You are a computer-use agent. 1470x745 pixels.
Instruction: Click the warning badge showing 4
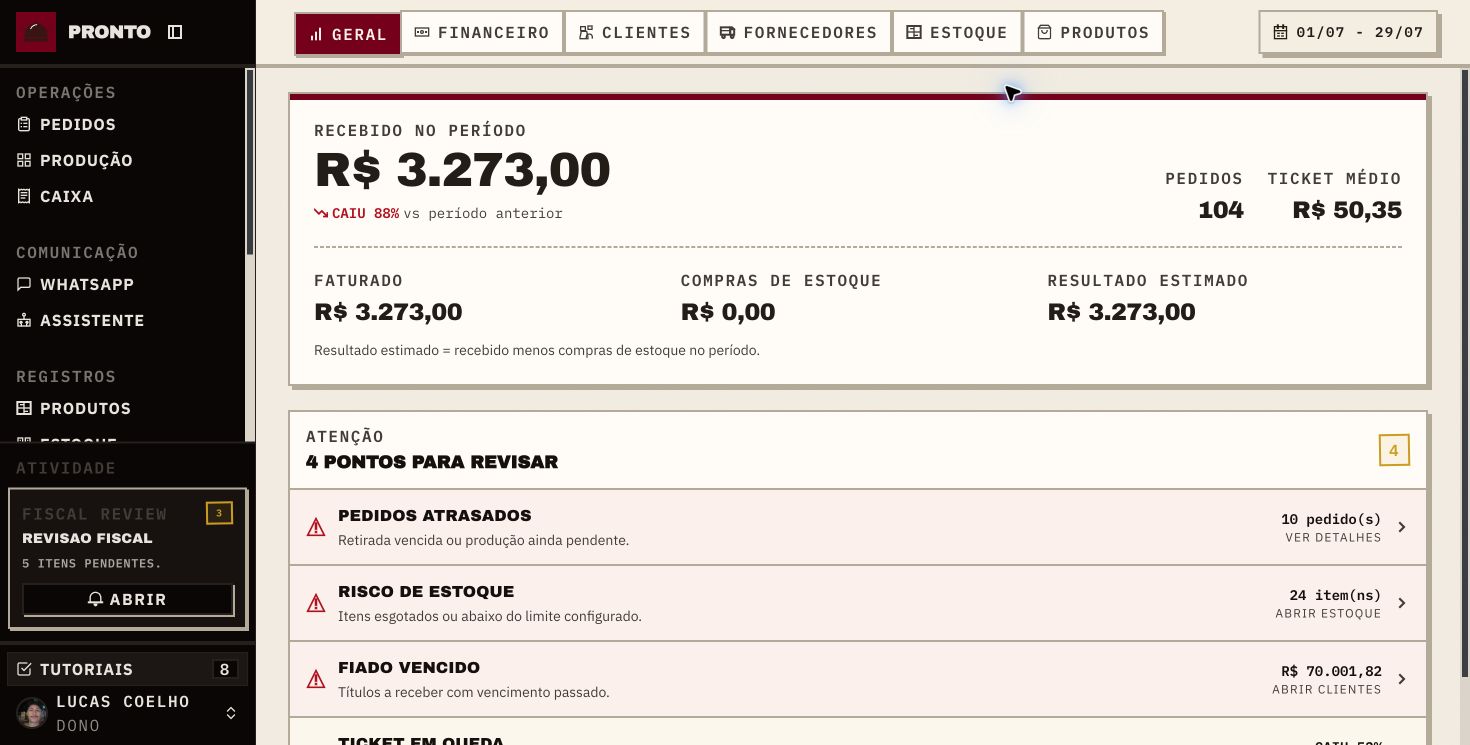click(1394, 450)
